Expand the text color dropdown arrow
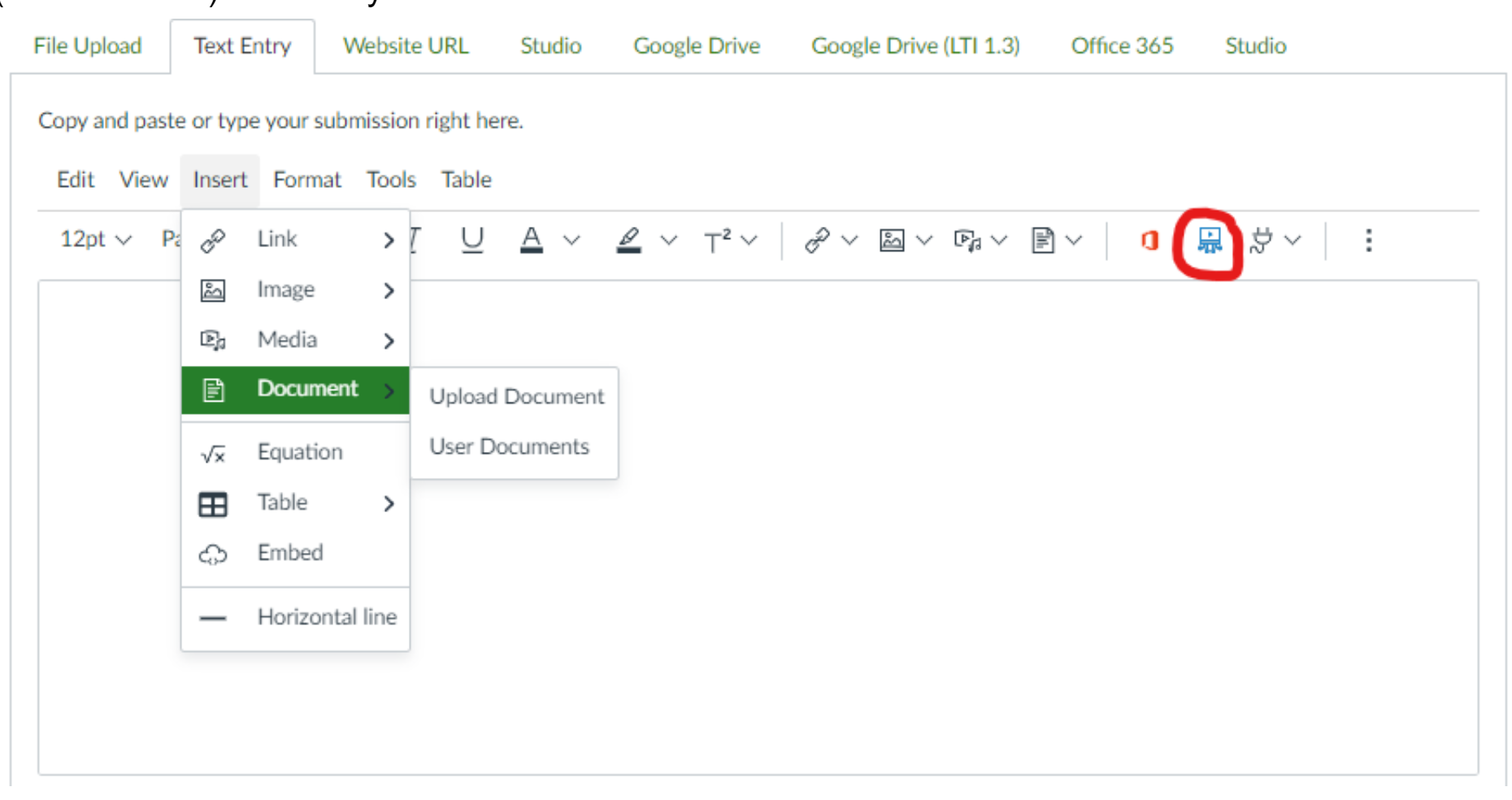The image size is (1512, 800). 572,240
